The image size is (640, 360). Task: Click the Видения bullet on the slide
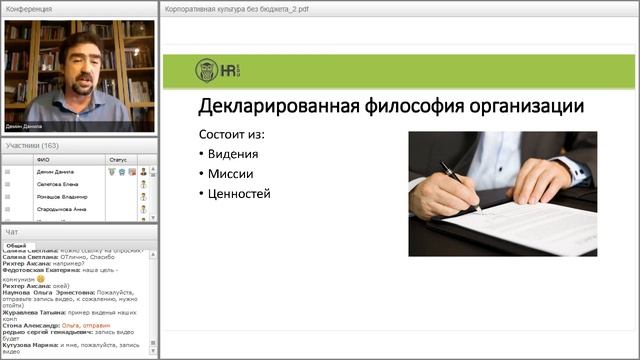(x=233, y=154)
